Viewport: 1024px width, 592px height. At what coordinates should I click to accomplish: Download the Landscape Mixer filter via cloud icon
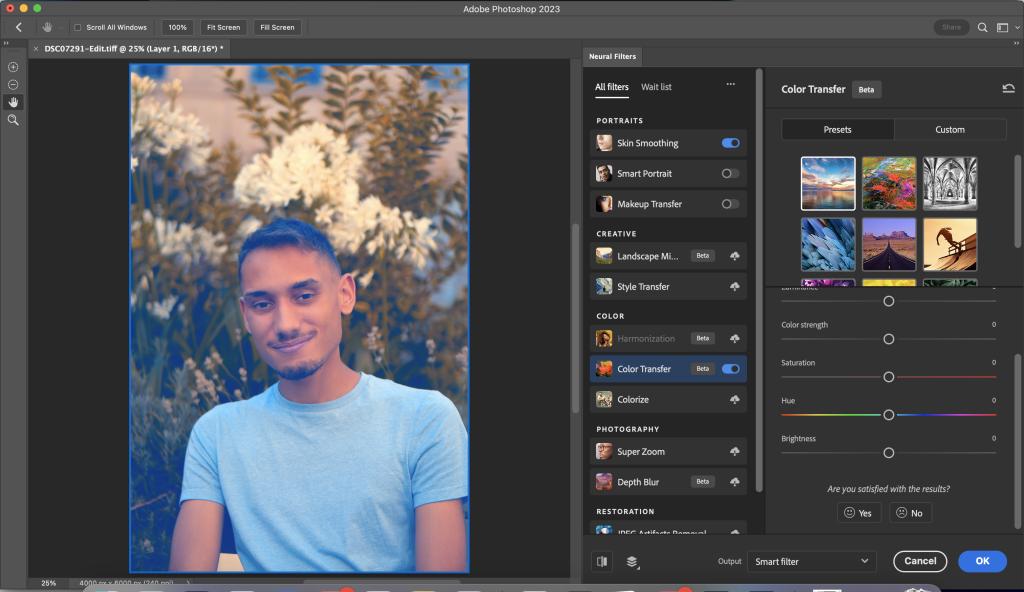pyautogui.click(x=735, y=256)
